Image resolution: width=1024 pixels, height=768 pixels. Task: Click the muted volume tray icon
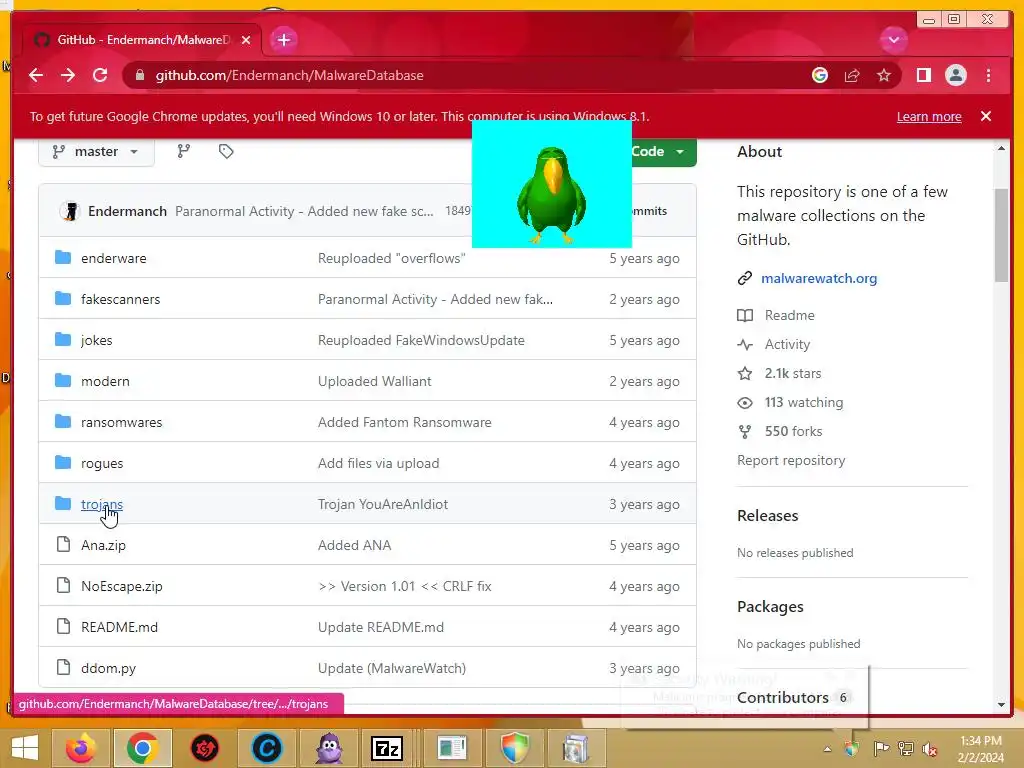(929, 748)
